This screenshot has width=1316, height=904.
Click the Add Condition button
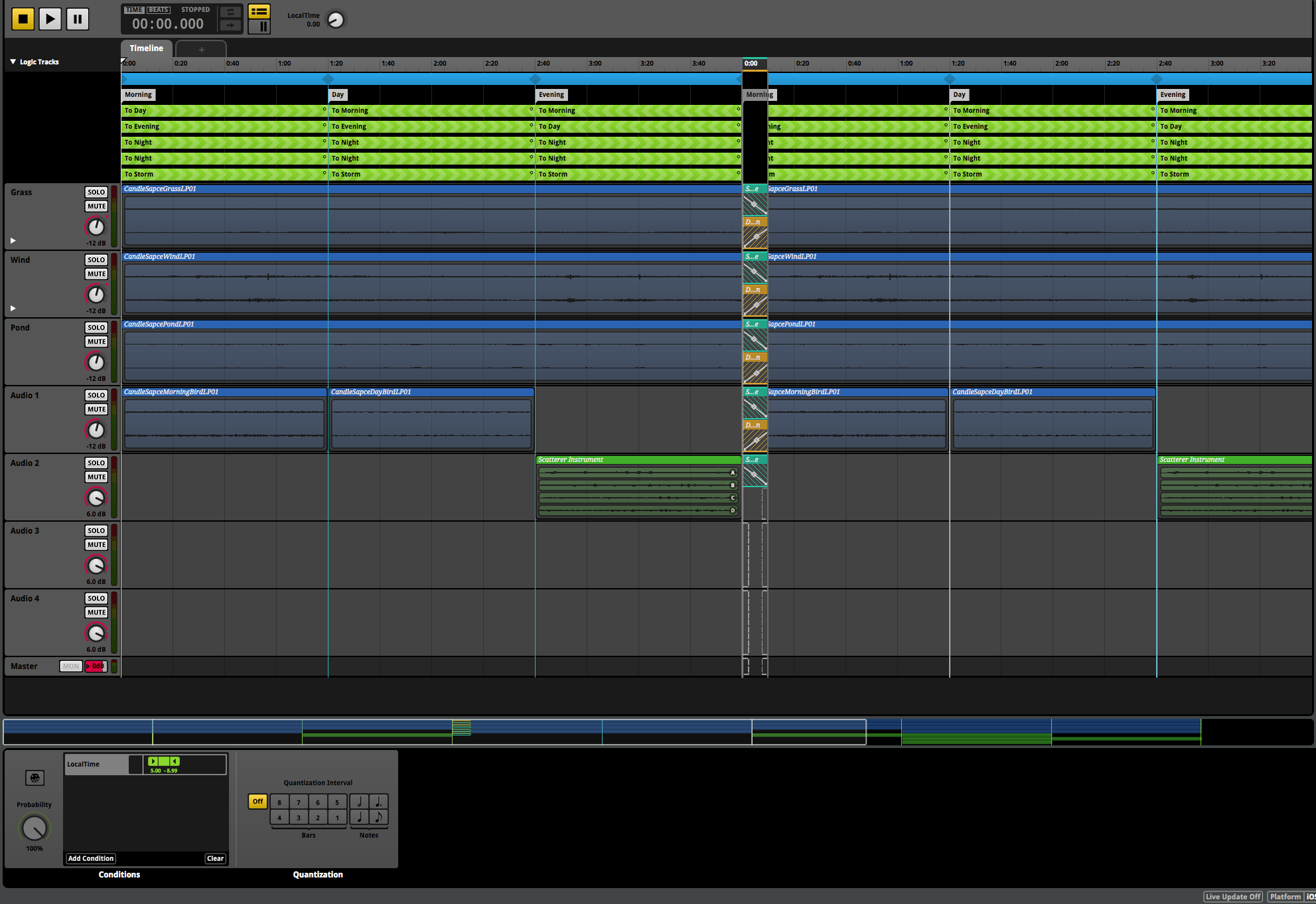click(90, 858)
